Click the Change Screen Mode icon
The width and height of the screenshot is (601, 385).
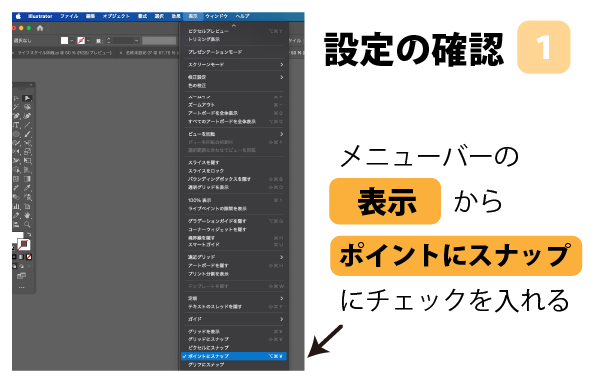pyautogui.click(x=21, y=276)
